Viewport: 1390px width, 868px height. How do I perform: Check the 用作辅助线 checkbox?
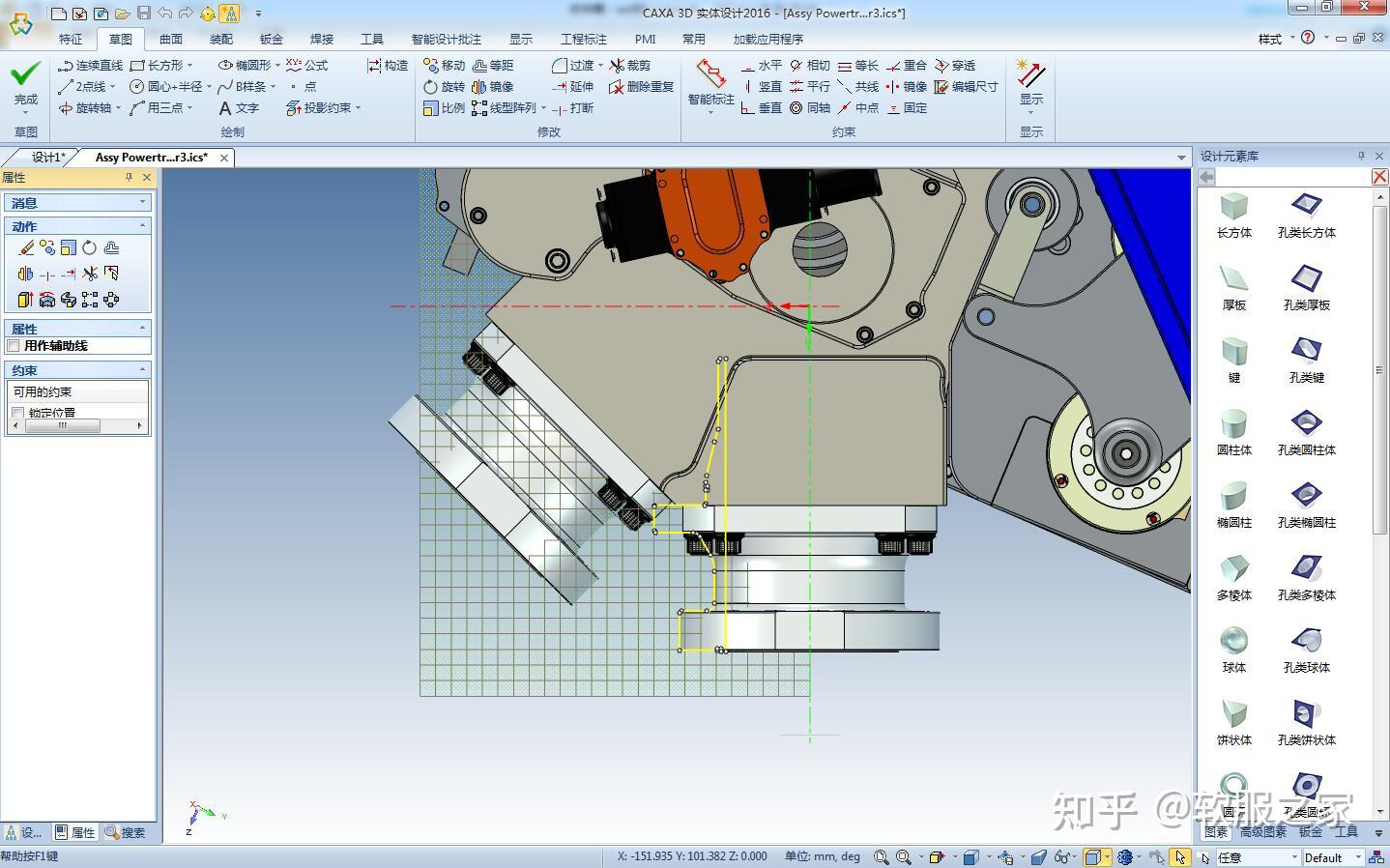coord(14,346)
